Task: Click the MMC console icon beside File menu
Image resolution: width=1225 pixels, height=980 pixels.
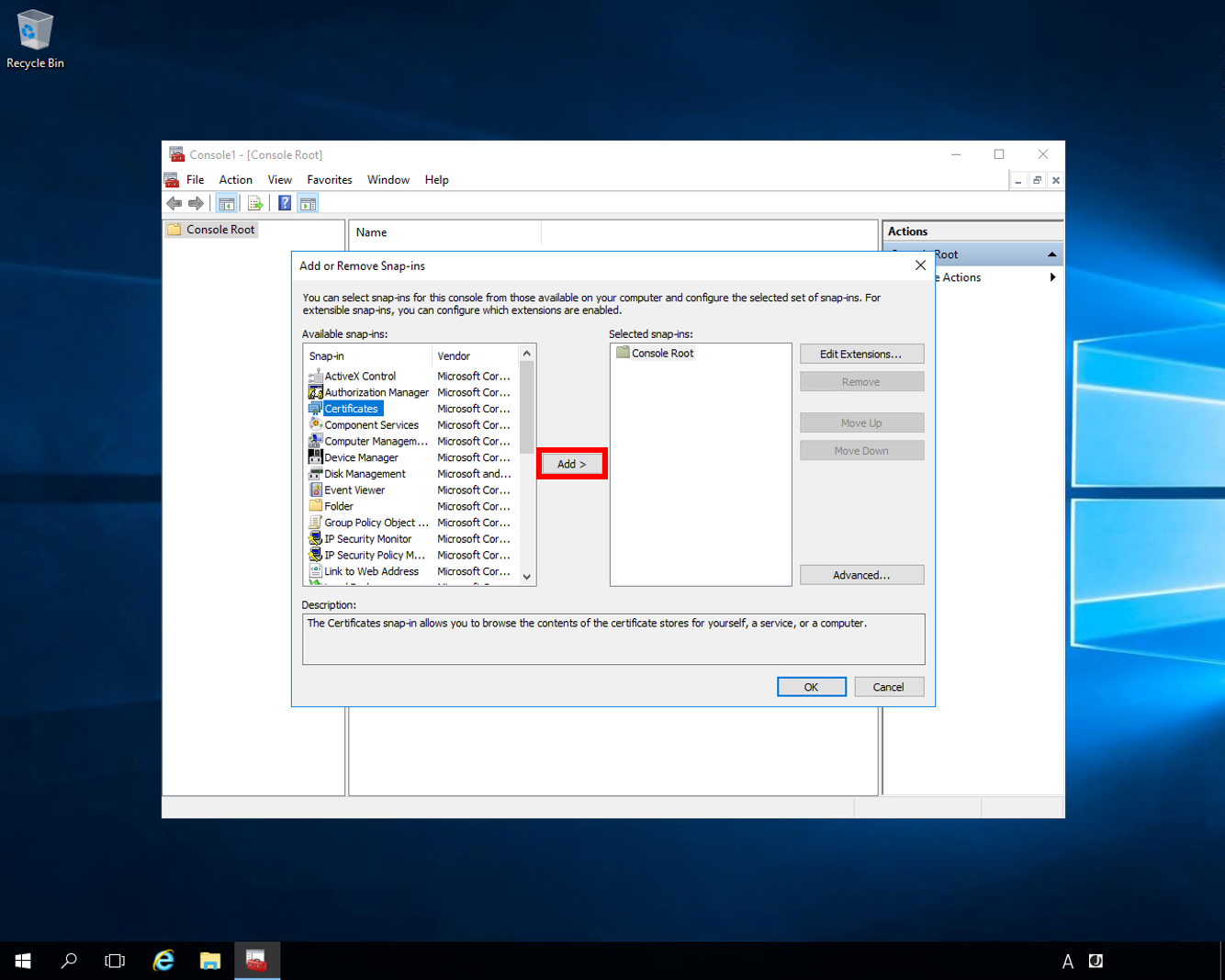Action: click(x=172, y=180)
